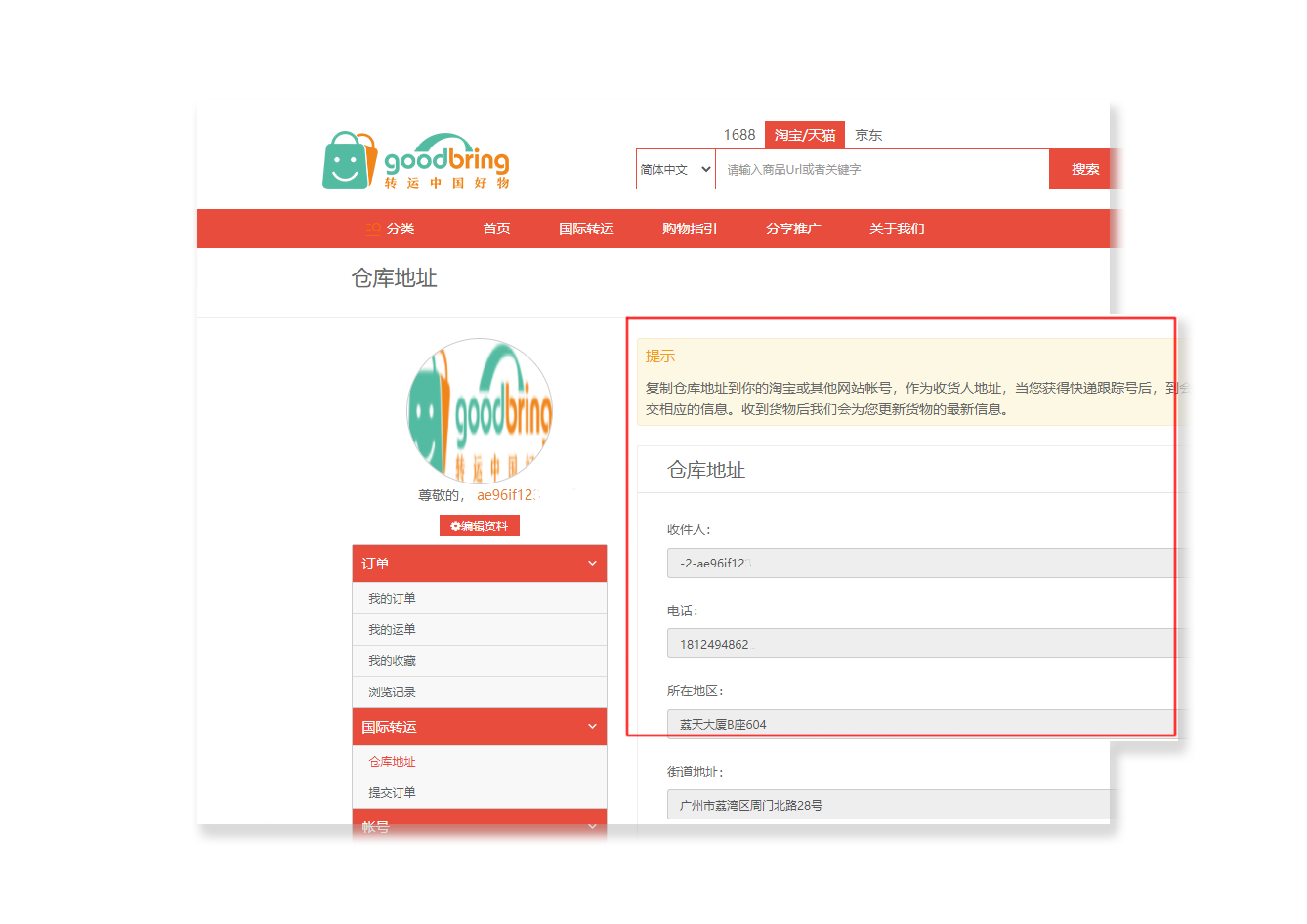Open 分享推广 navigation item
The image size is (1307, 924).
point(793,229)
